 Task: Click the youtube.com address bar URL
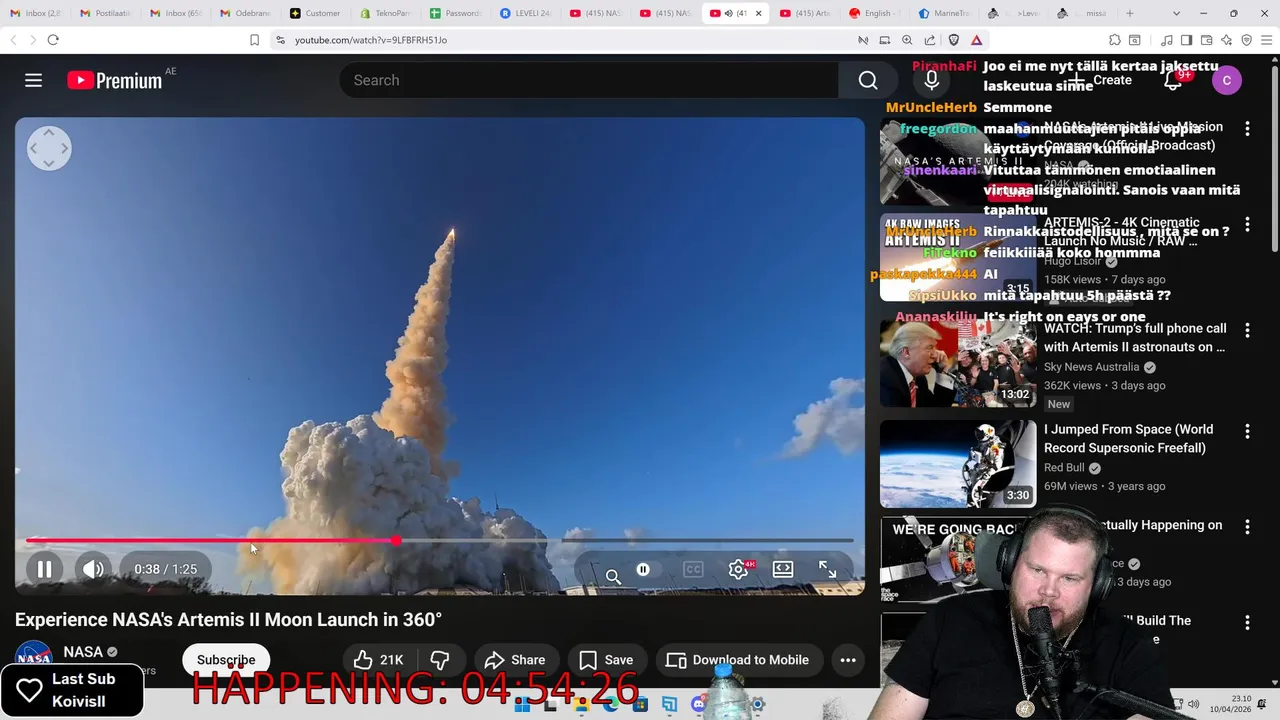[x=371, y=40]
